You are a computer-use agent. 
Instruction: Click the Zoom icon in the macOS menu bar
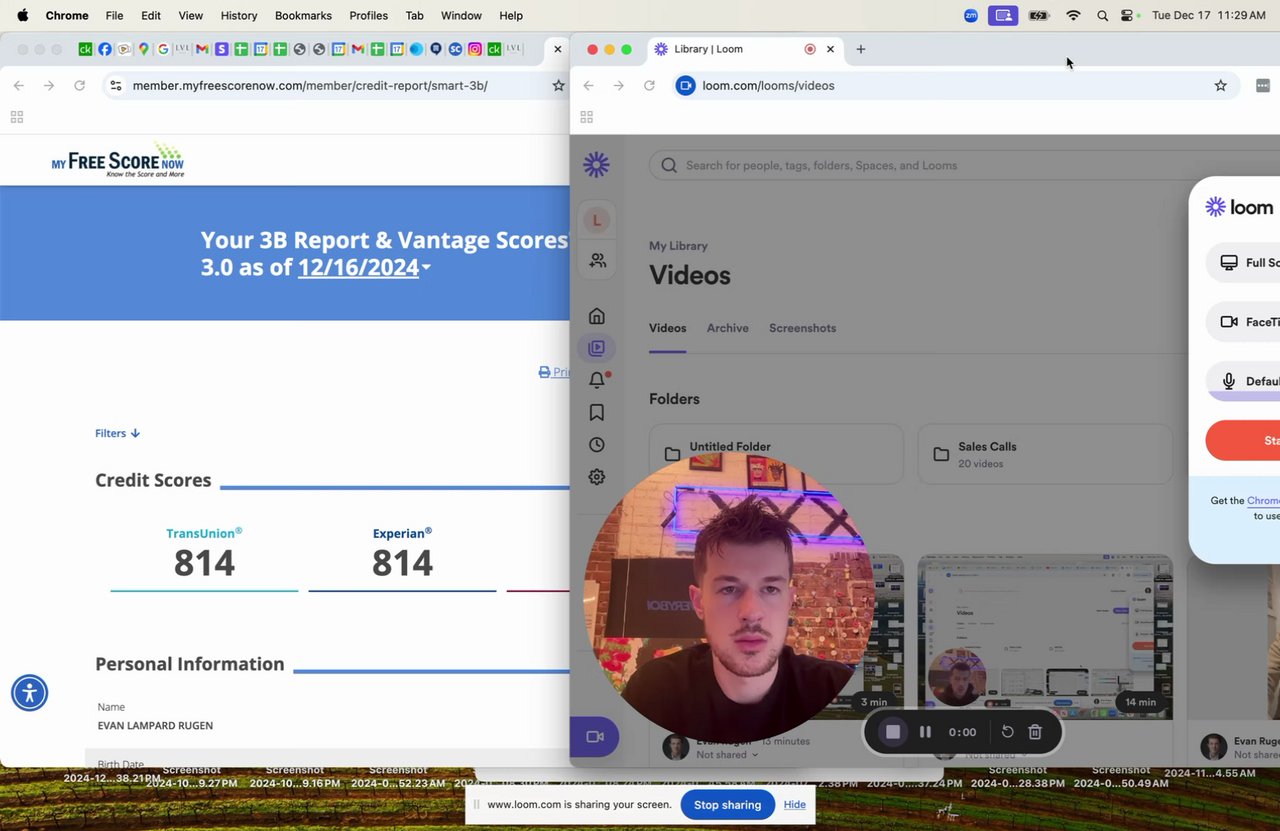point(971,16)
